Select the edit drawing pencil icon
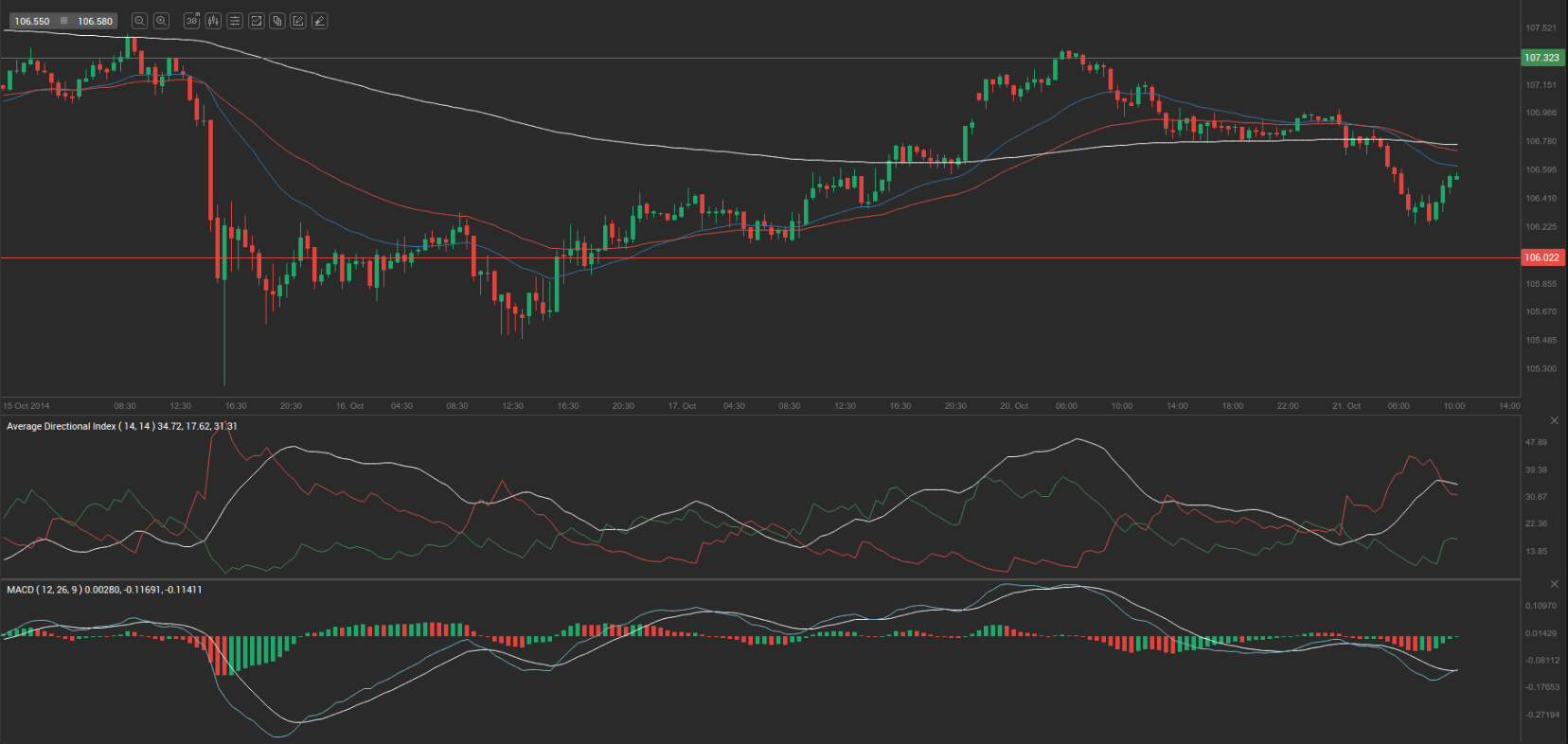1568x744 pixels. coord(298,21)
